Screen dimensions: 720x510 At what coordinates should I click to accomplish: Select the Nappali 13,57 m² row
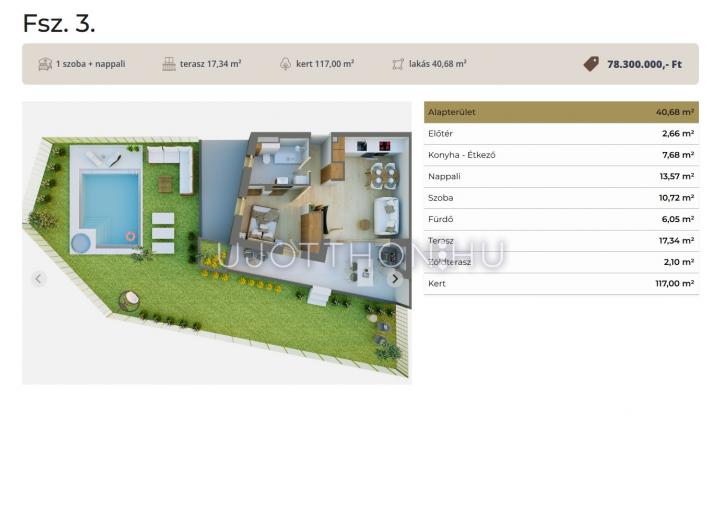[560, 176]
